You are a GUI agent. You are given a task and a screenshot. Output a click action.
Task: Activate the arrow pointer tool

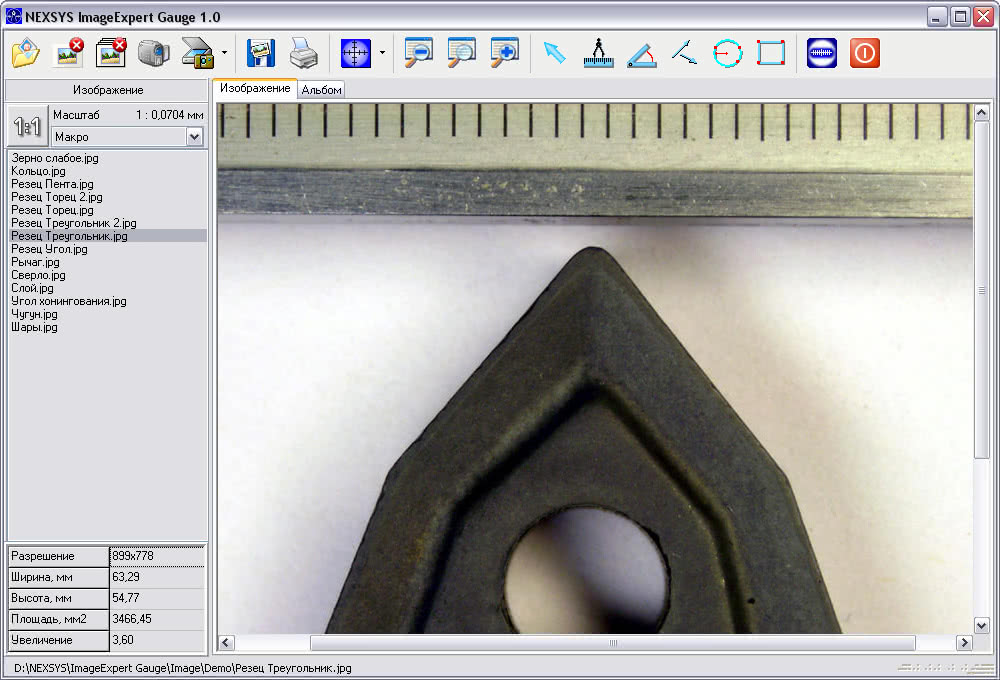554,53
